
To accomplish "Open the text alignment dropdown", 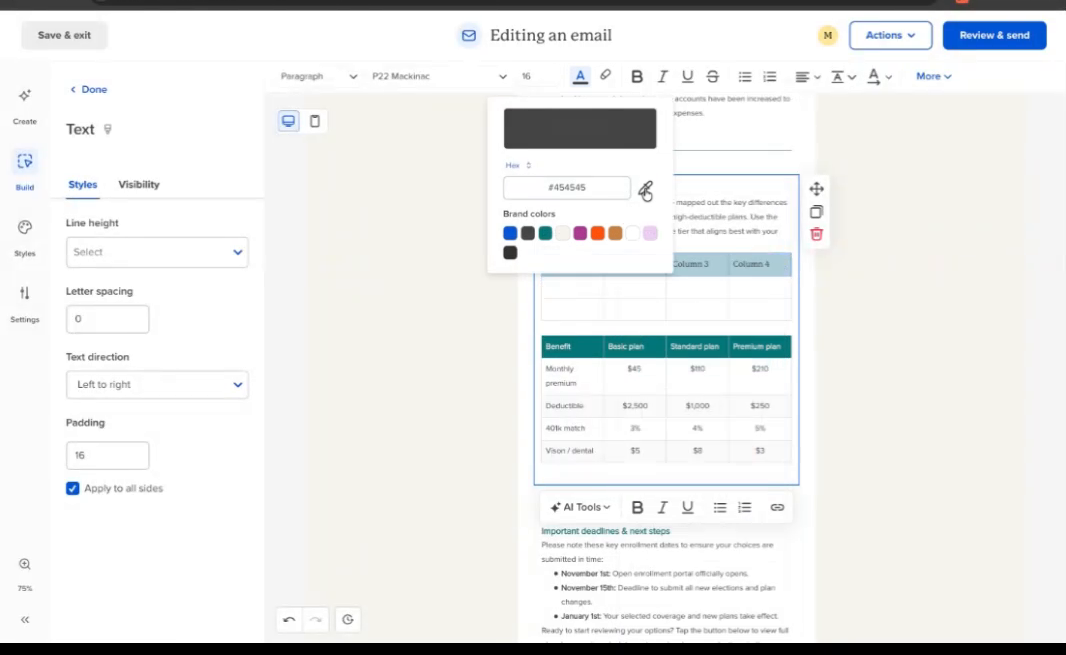I will [x=807, y=76].
